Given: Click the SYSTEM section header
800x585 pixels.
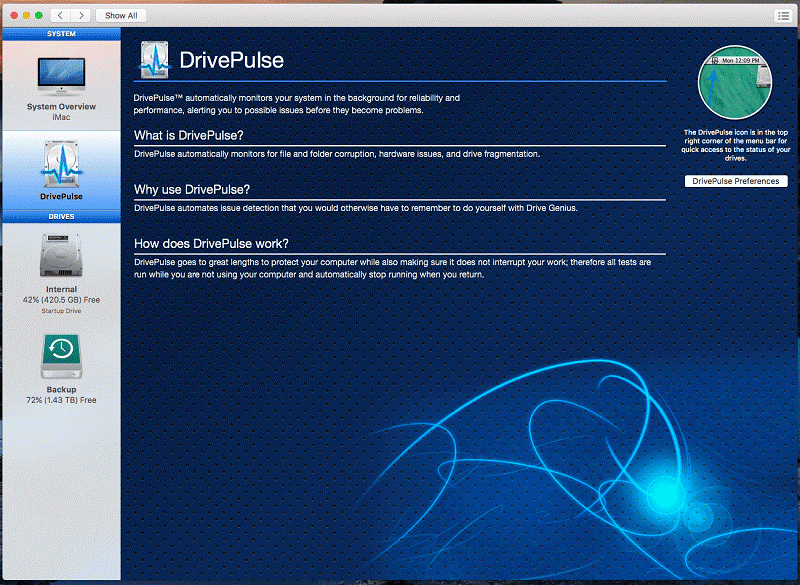Looking at the screenshot, I should coord(61,34).
